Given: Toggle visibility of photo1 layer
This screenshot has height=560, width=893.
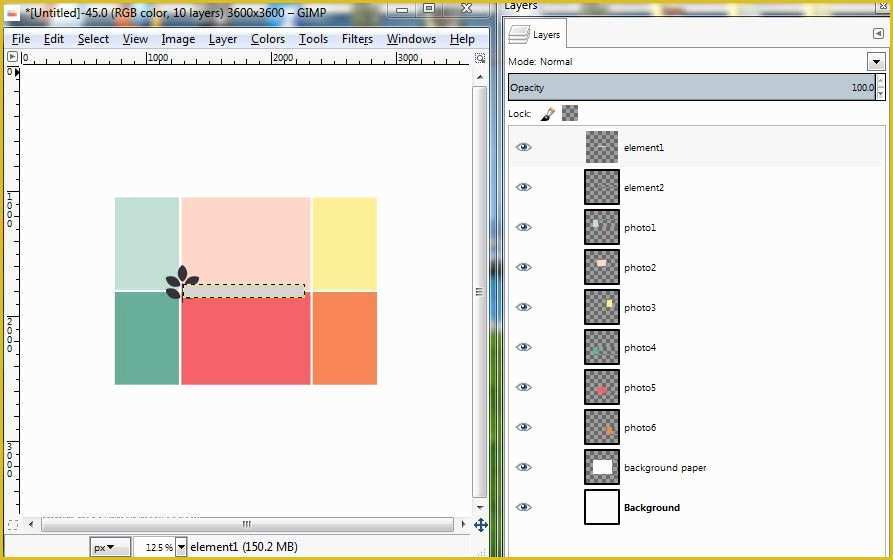Looking at the screenshot, I should pyautogui.click(x=523, y=227).
